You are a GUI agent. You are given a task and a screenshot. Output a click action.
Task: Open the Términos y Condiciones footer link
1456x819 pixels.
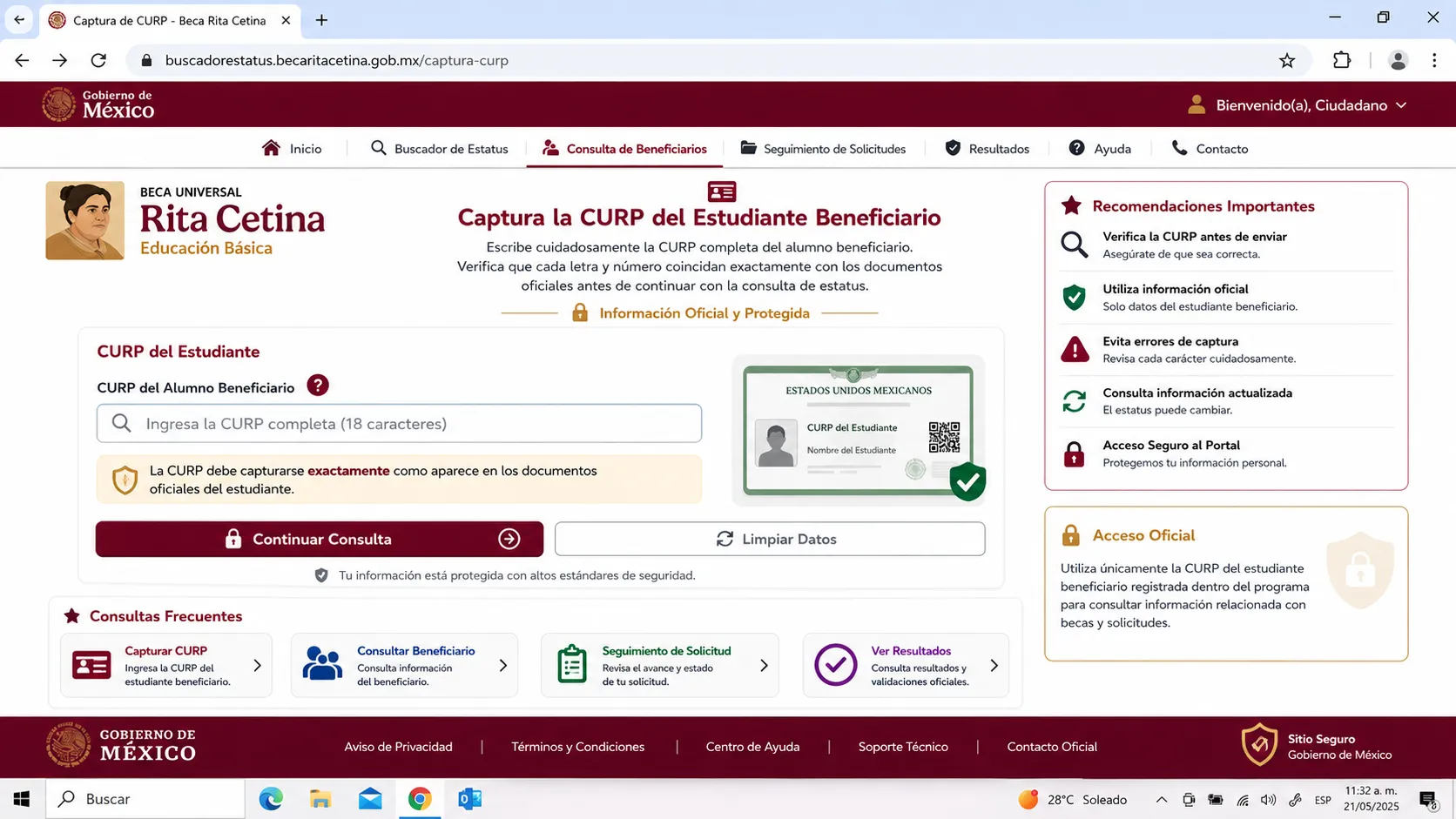[578, 747]
